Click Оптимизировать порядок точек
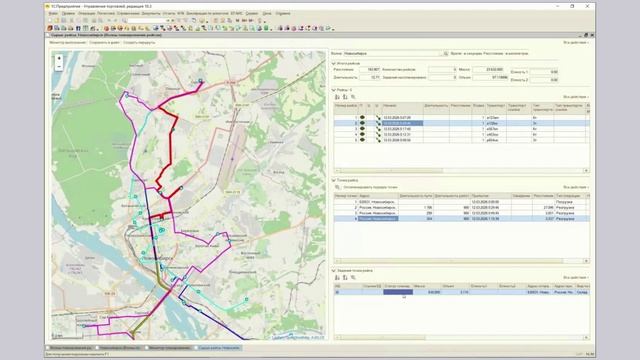Viewport: 640px width, 360px height. 370,187
